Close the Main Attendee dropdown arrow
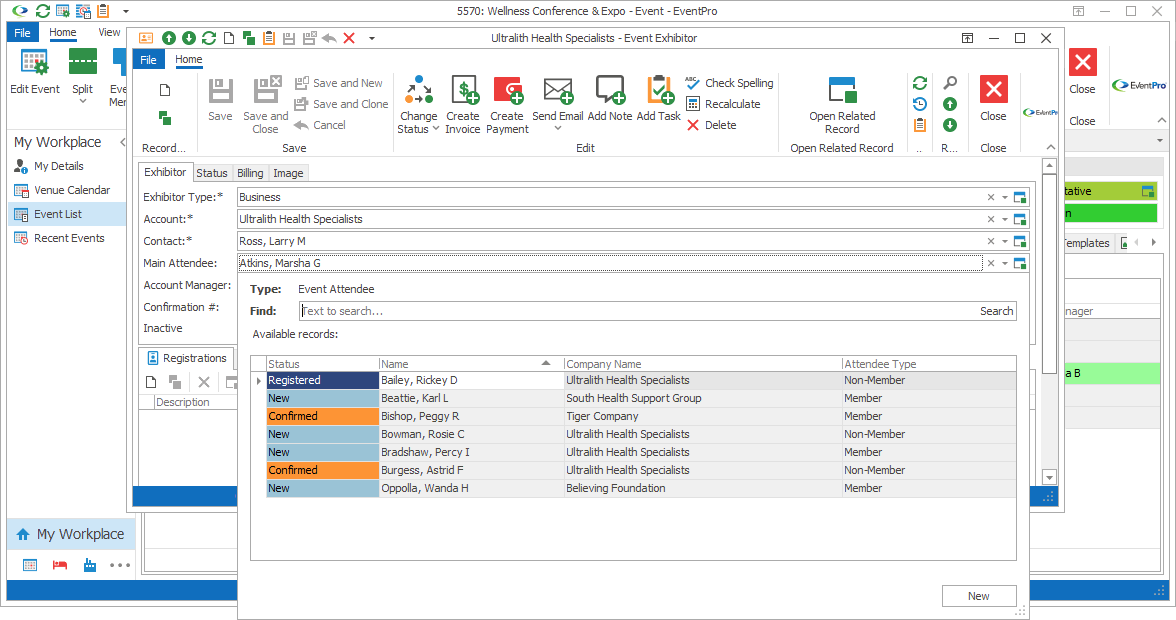The width and height of the screenshot is (1176, 620). pos(1005,263)
